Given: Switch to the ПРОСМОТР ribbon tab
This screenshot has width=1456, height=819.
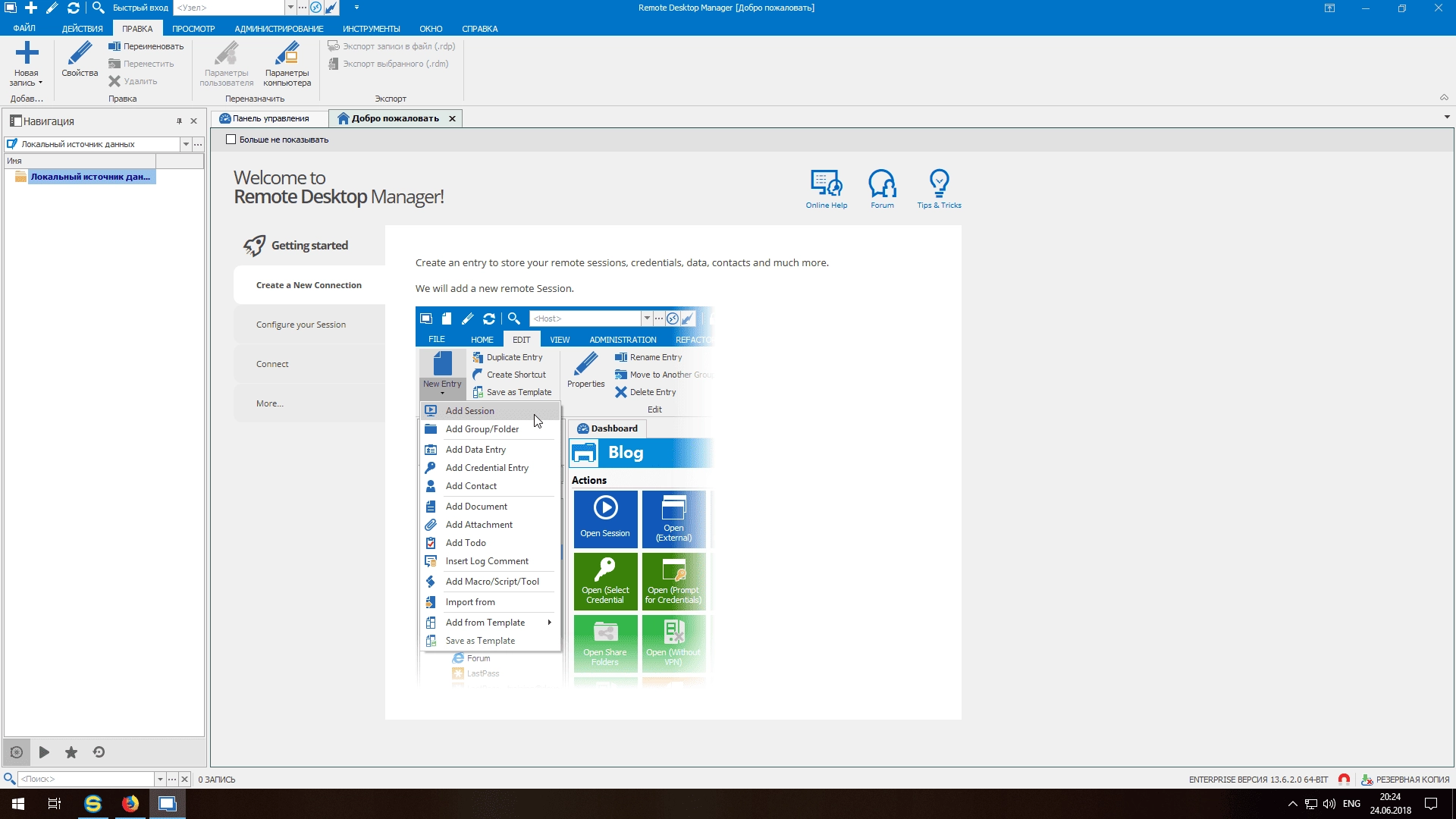Looking at the screenshot, I should [x=193, y=29].
